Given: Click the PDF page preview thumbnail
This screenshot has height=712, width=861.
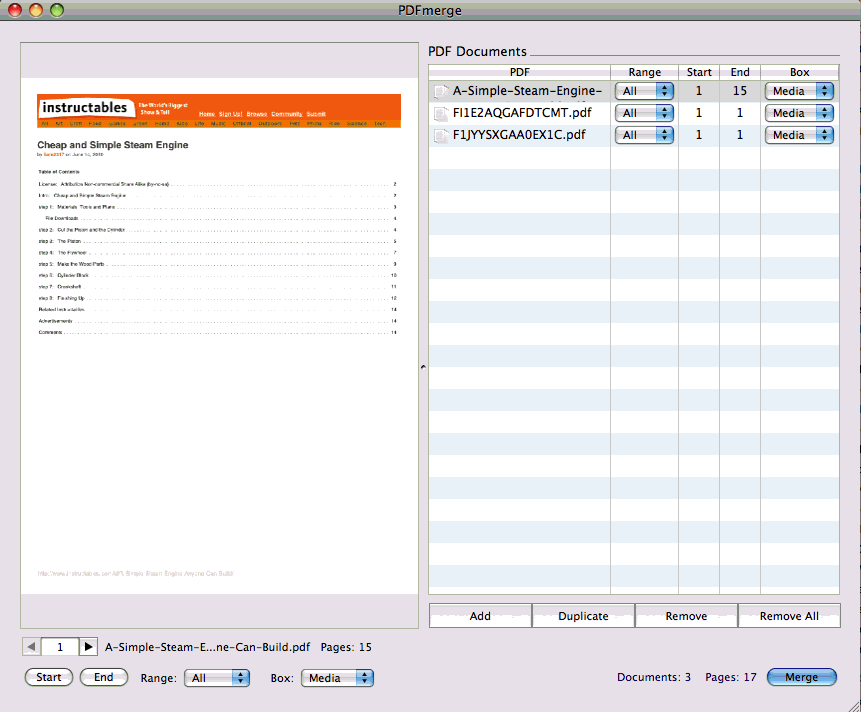Looking at the screenshot, I should (219, 335).
